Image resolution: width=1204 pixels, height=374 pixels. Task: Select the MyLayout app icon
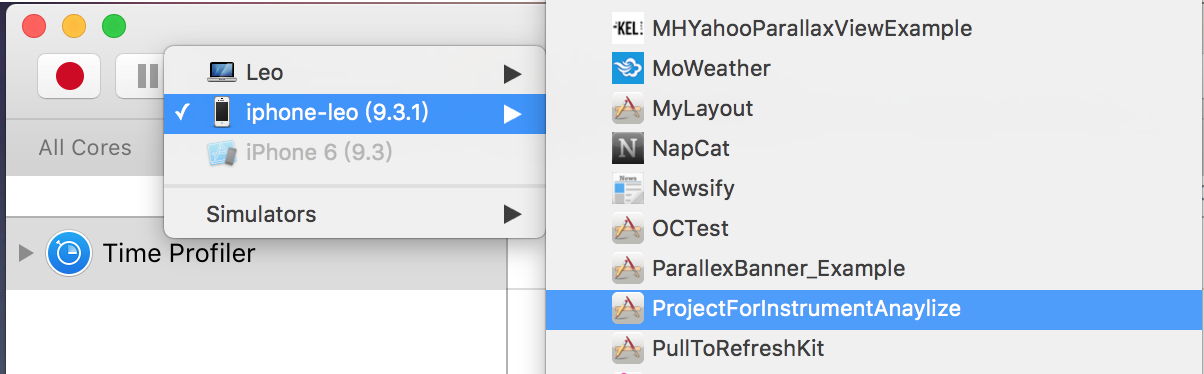(627, 109)
